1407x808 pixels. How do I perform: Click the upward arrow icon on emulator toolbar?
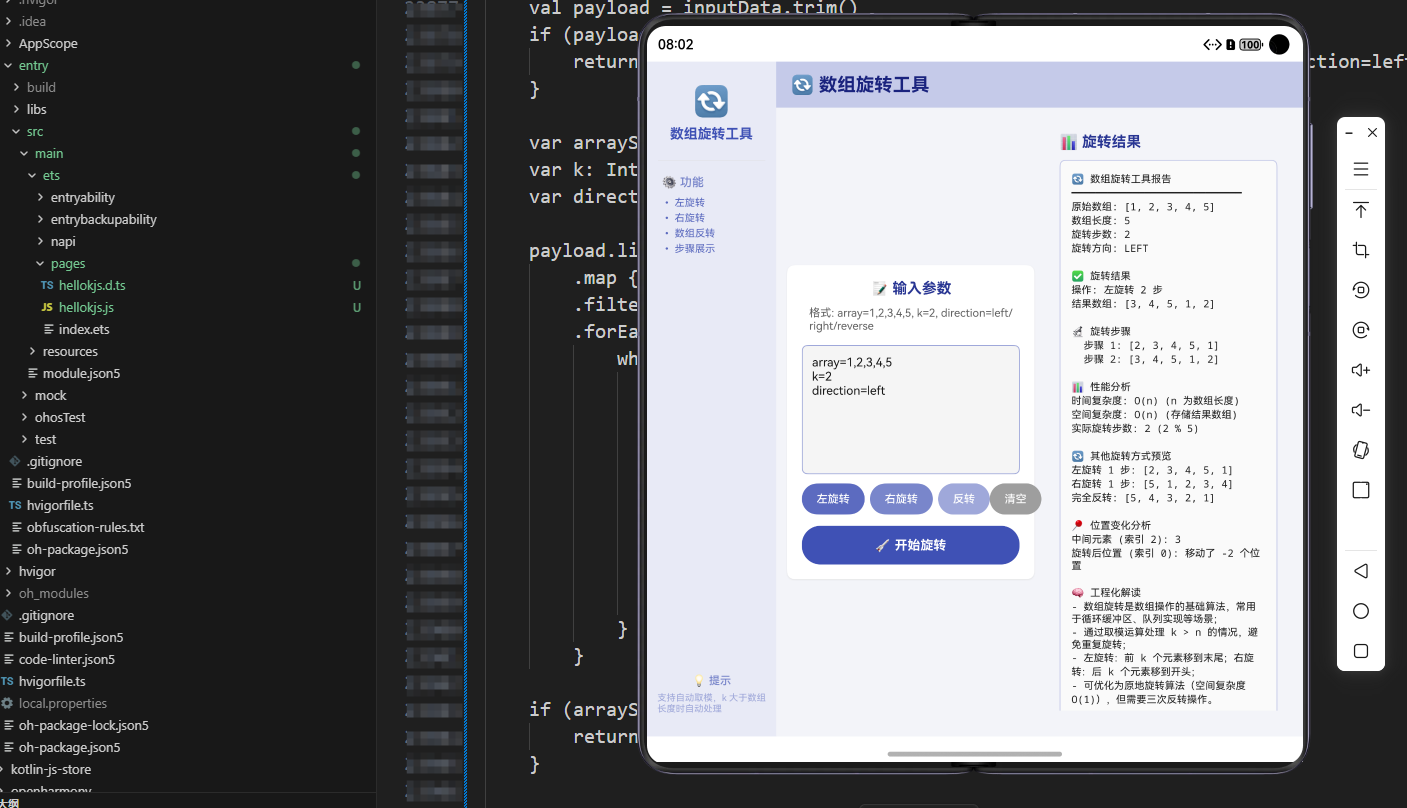coord(1360,210)
